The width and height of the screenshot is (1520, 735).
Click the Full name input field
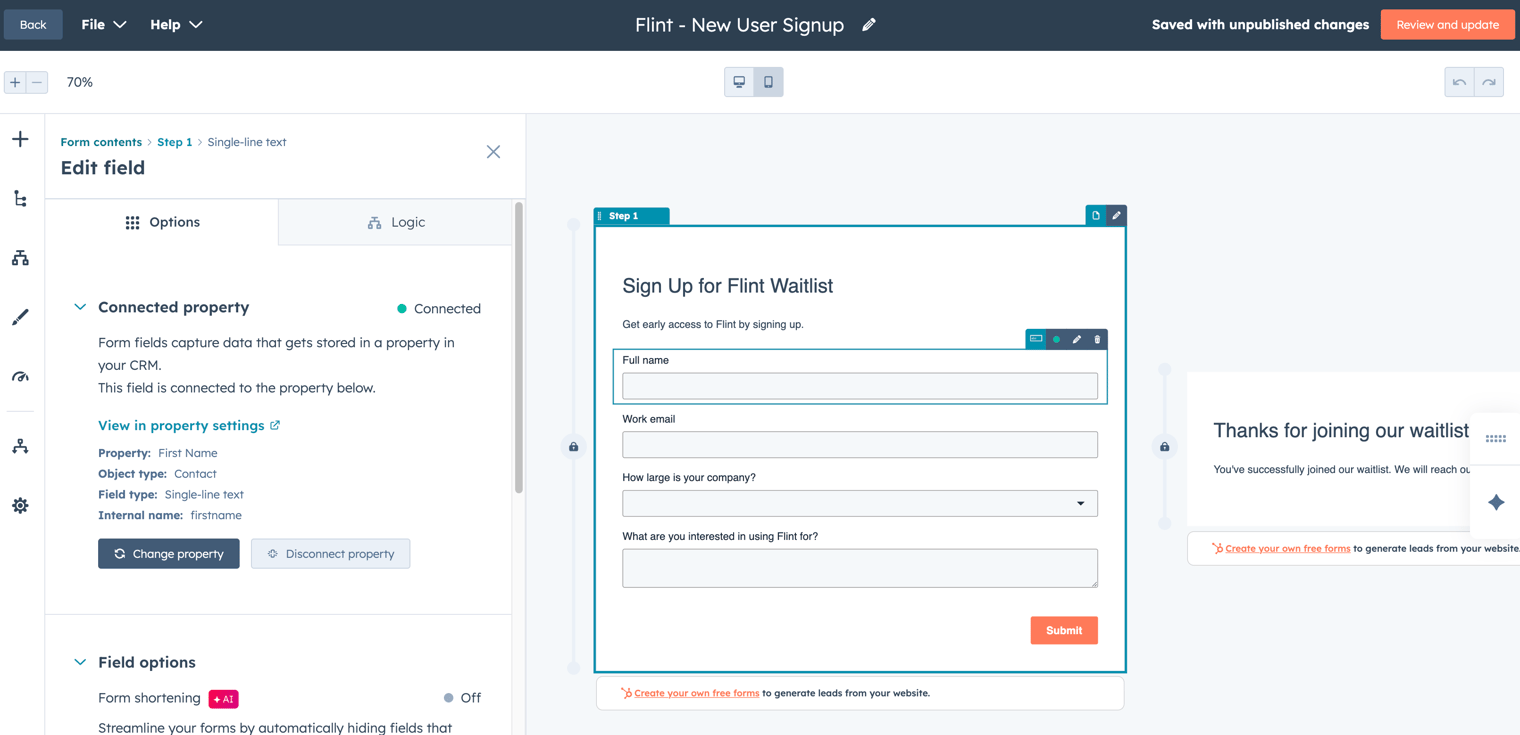pos(860,386)
